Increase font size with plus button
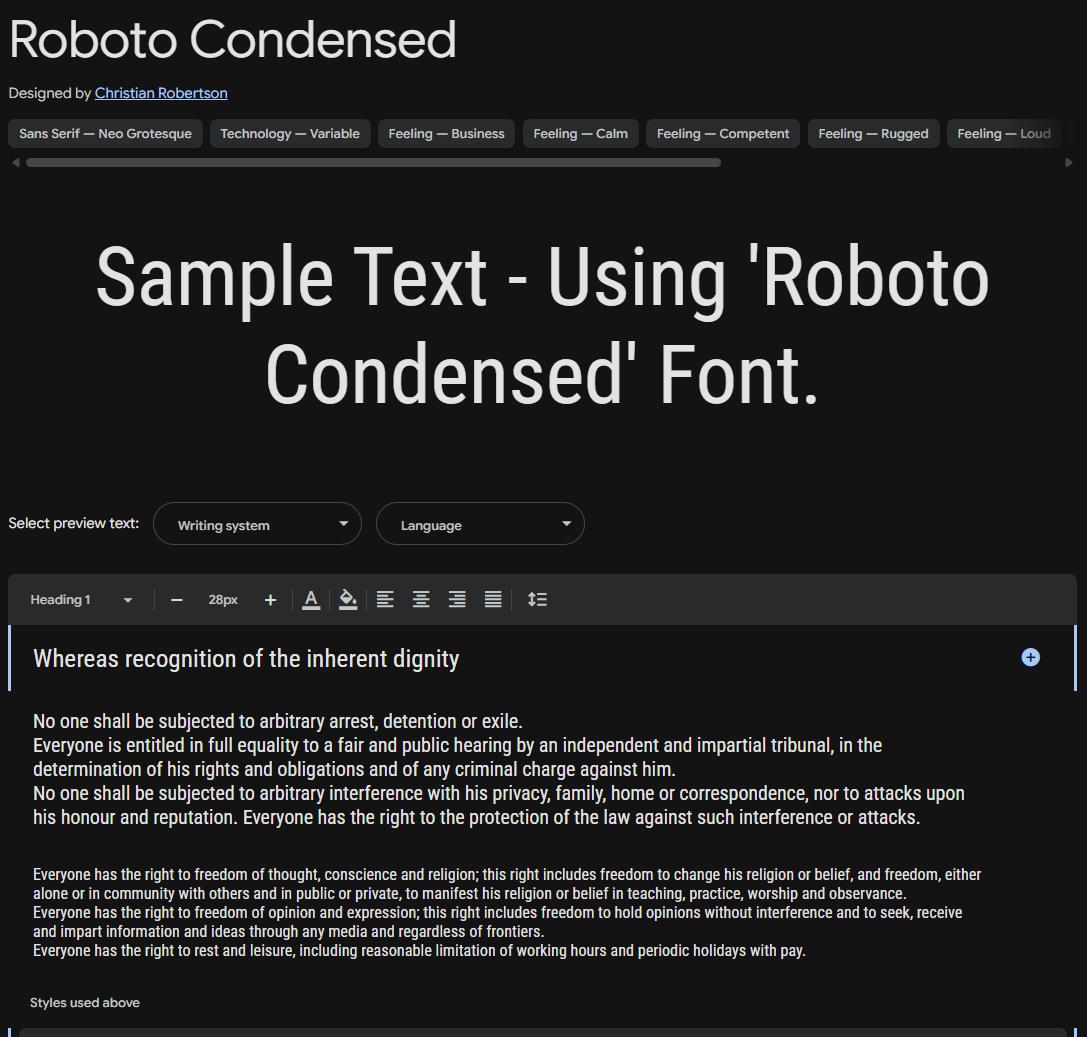Image resolution: width=1087 pixels, height=1037 pixels. [270, 600]
